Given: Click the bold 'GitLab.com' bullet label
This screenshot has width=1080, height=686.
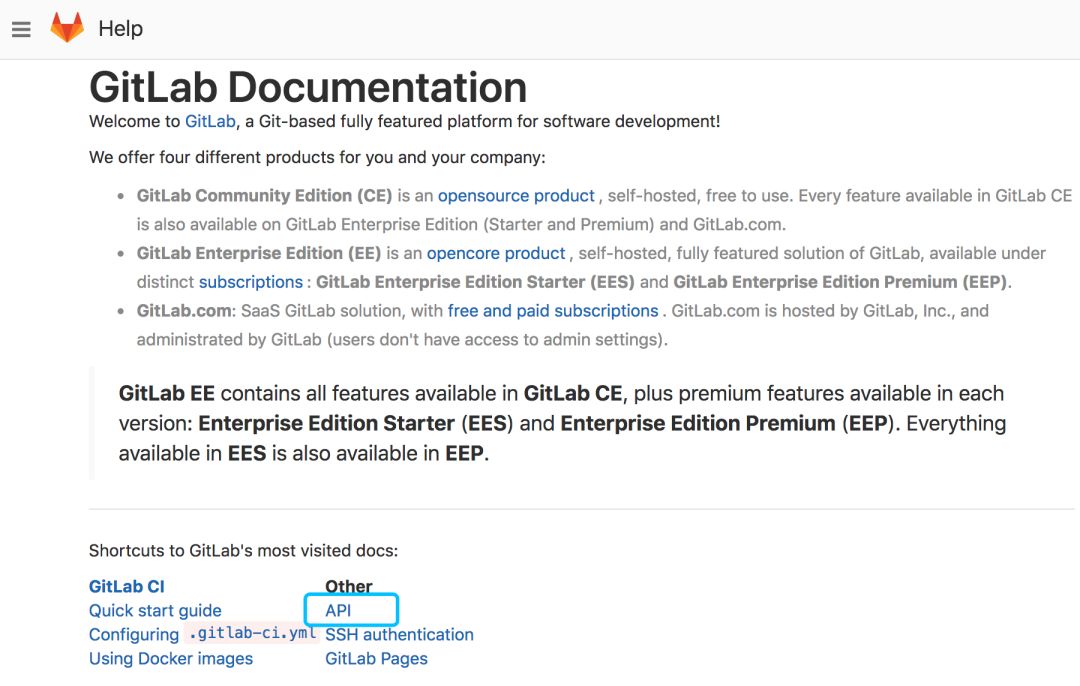Looking at the screenshot, I should point(184,311).
